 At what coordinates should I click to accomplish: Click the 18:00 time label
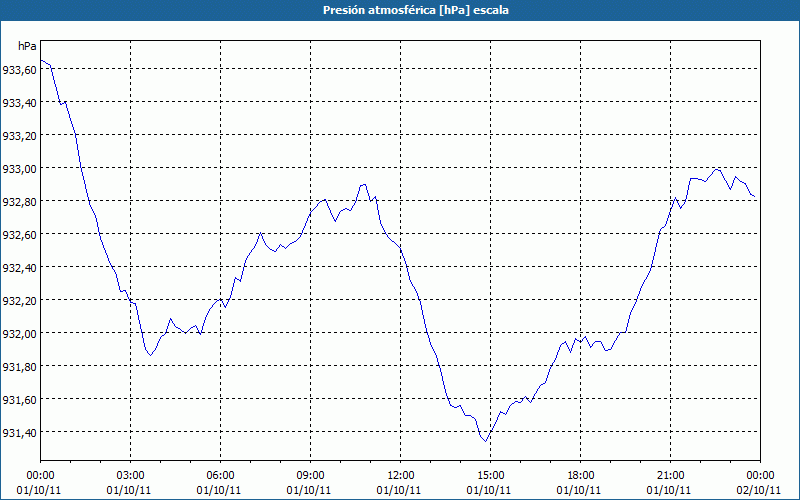(x=581, y=476)
